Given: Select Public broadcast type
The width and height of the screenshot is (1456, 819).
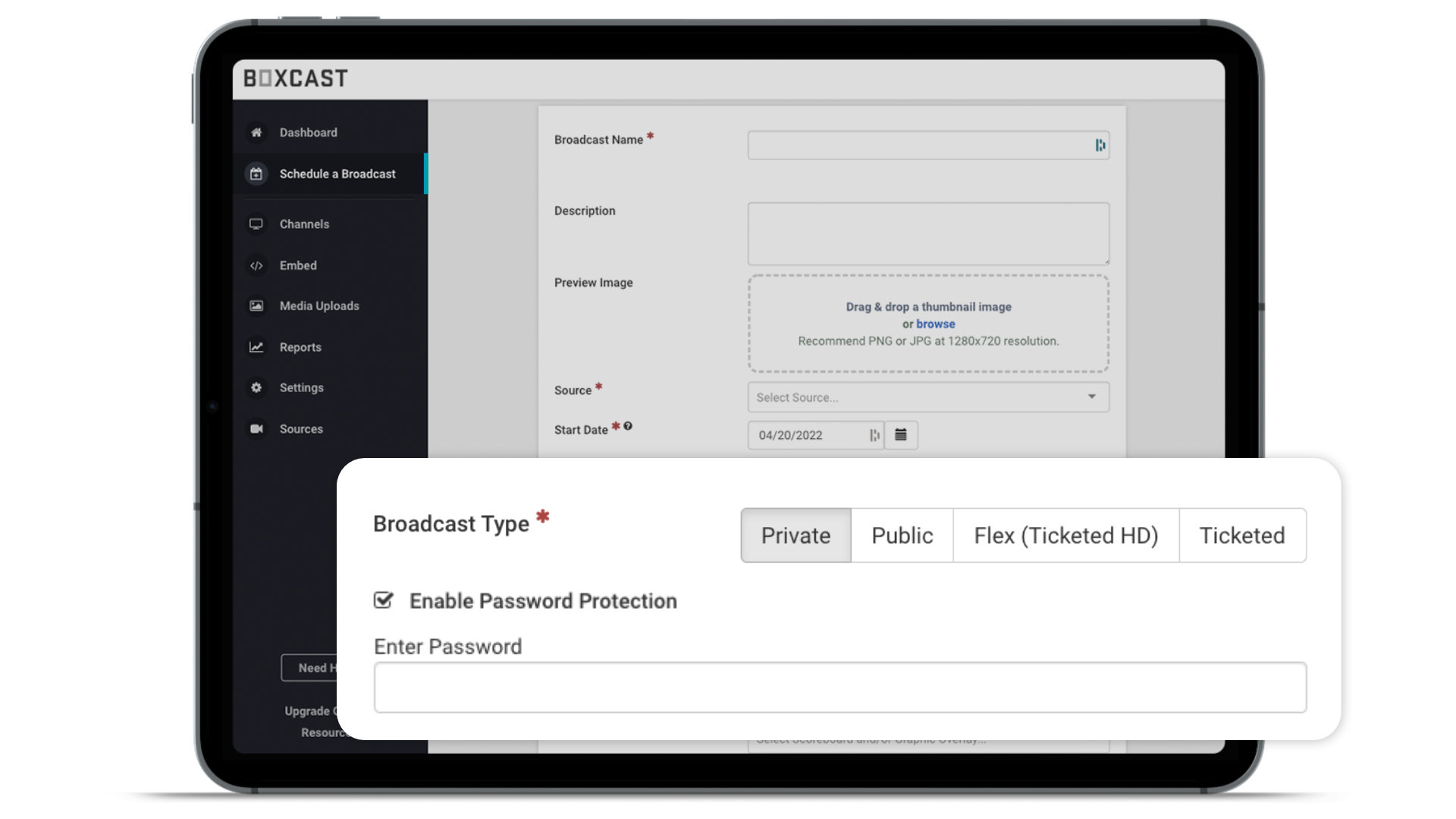Looking at the screenshot, I should click(902, 535).
